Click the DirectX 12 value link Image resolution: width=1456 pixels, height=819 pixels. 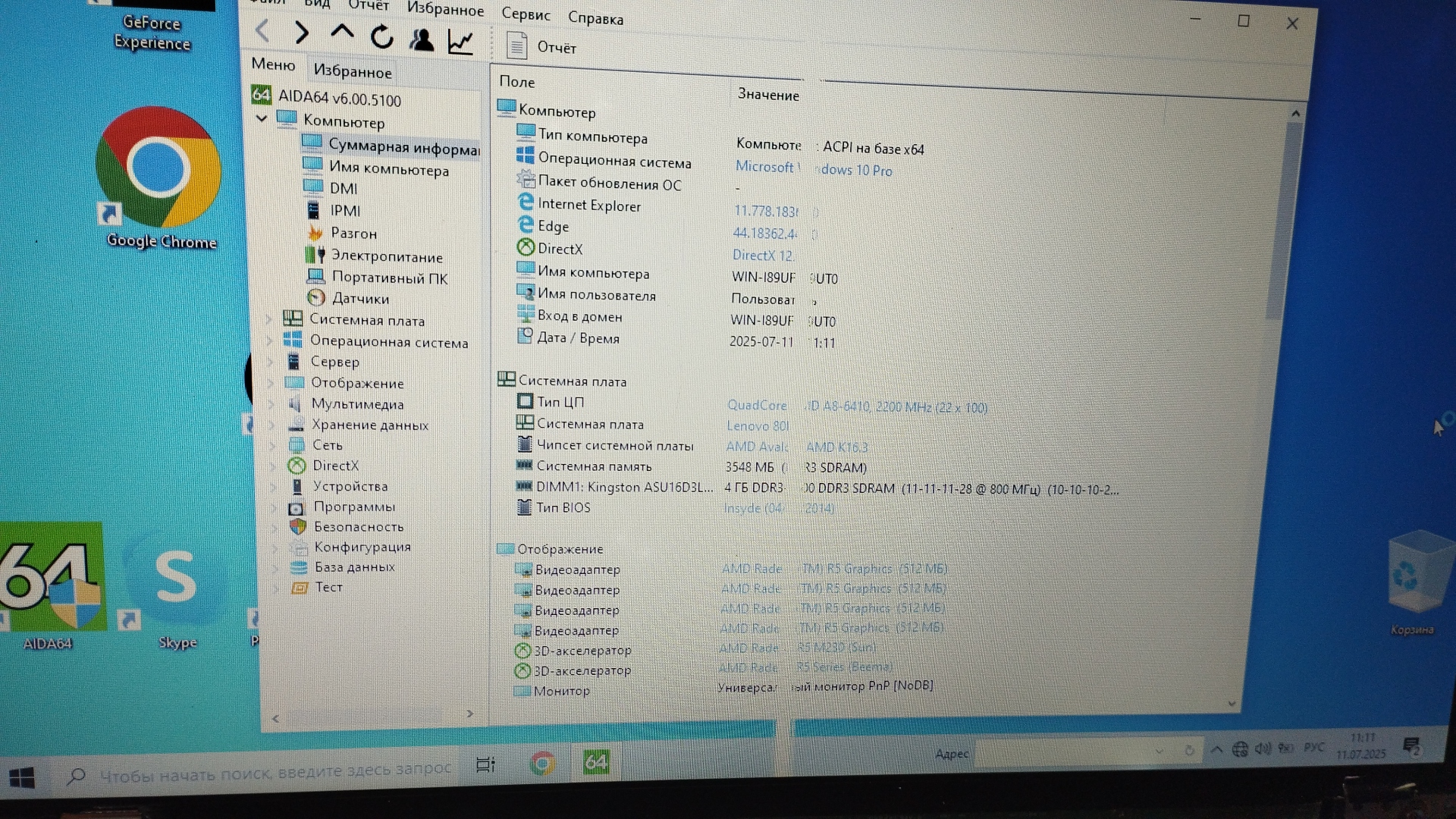tap(762, 256)
